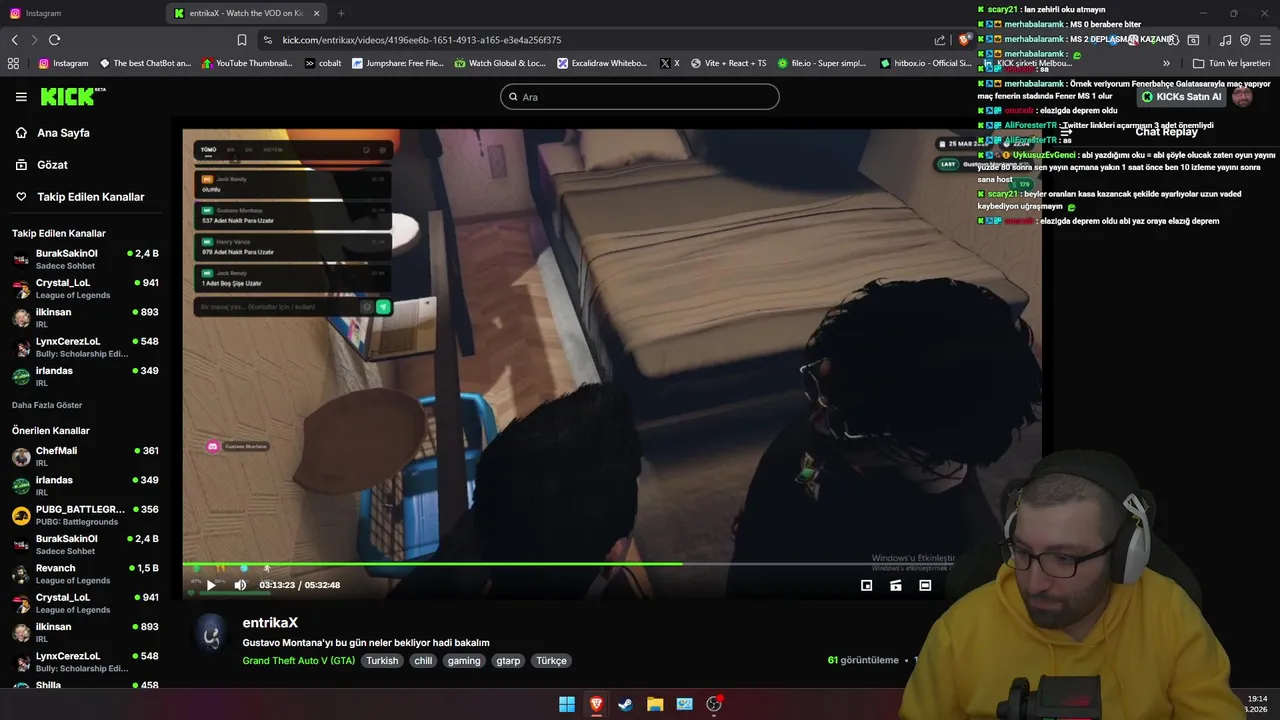This screenshot has width=1280, height=720.
Task: Open followed channel Crystal_LoL with 941 viewers
Action: [x=84, y=289]
